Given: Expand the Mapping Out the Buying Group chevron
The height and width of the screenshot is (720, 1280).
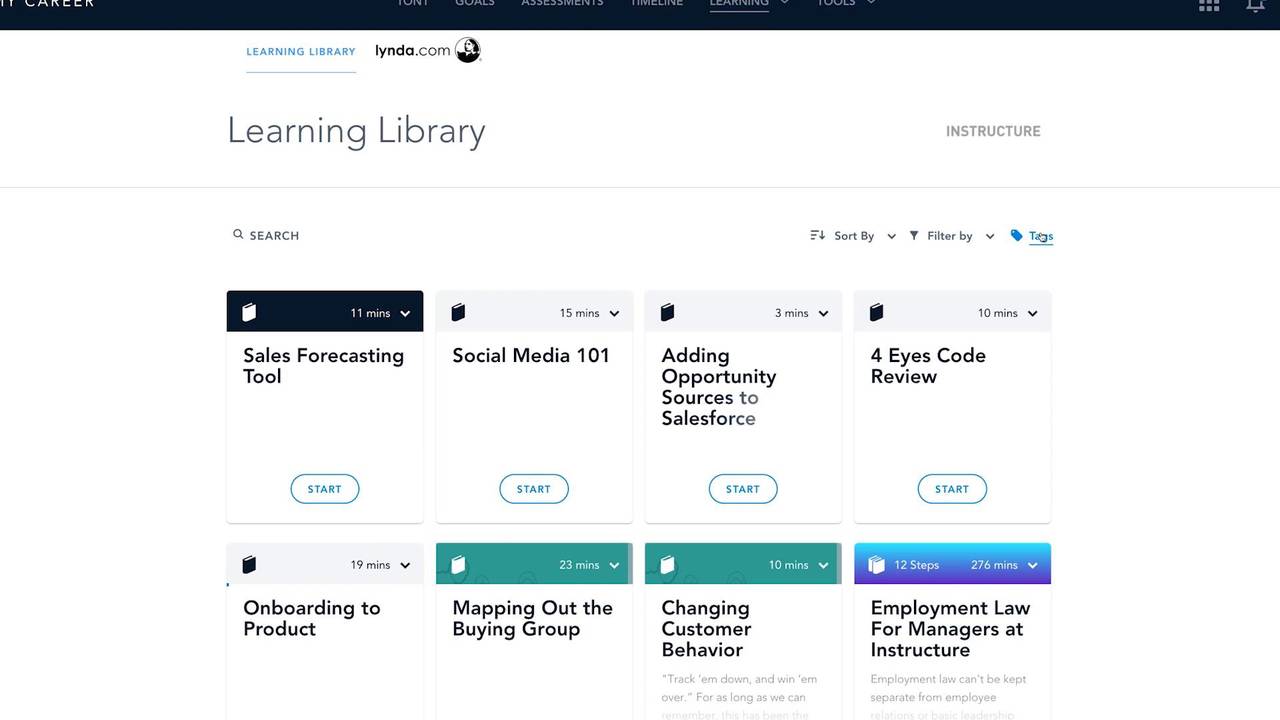Looking at the screenshot, I should [x=613, y=564].
